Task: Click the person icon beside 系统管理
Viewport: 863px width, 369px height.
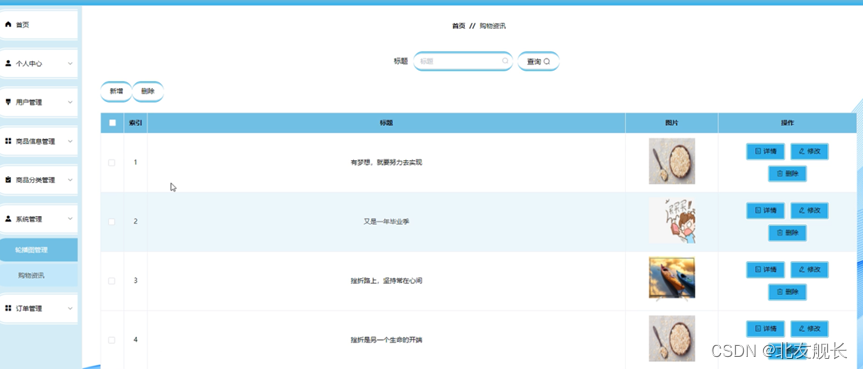Action: point(8,219)
